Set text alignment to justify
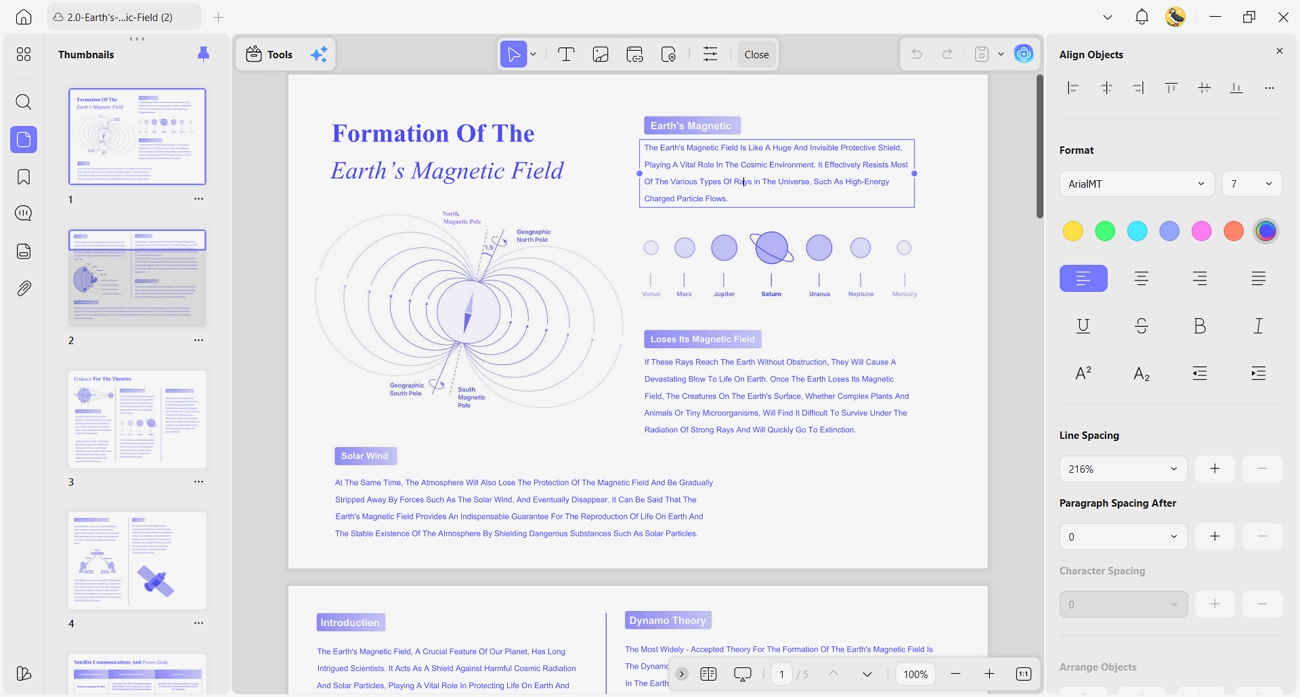Viewport: 1300px width, 697px height. (x=1258, y=278)
